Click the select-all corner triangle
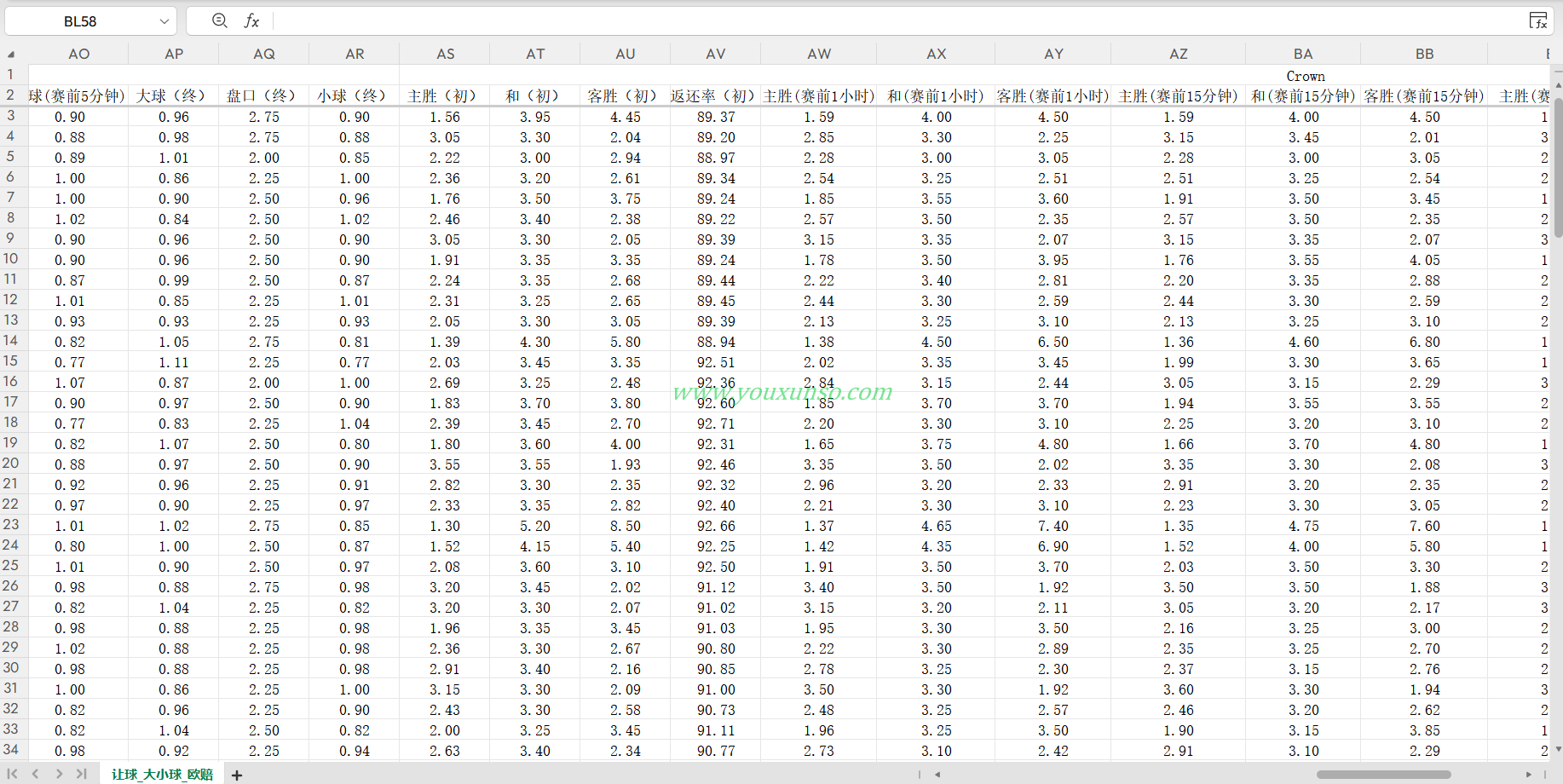Screen dimensions: 1563x784 (10, 54)
